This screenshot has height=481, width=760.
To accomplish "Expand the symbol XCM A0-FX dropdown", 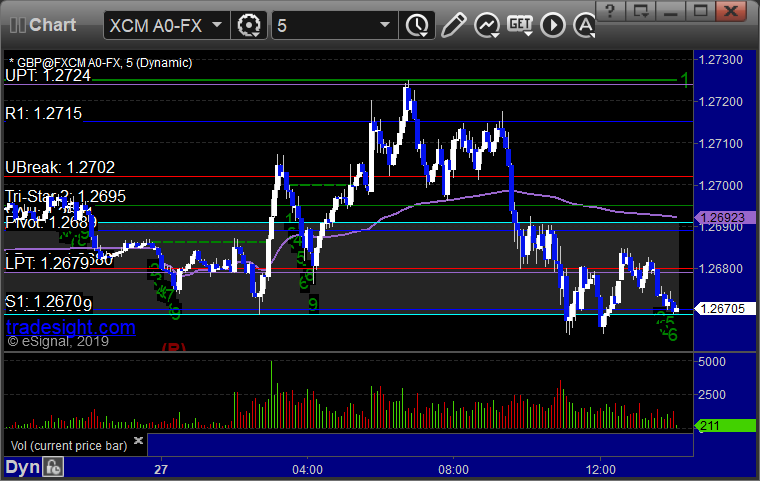I will click(x=217, y=25).
